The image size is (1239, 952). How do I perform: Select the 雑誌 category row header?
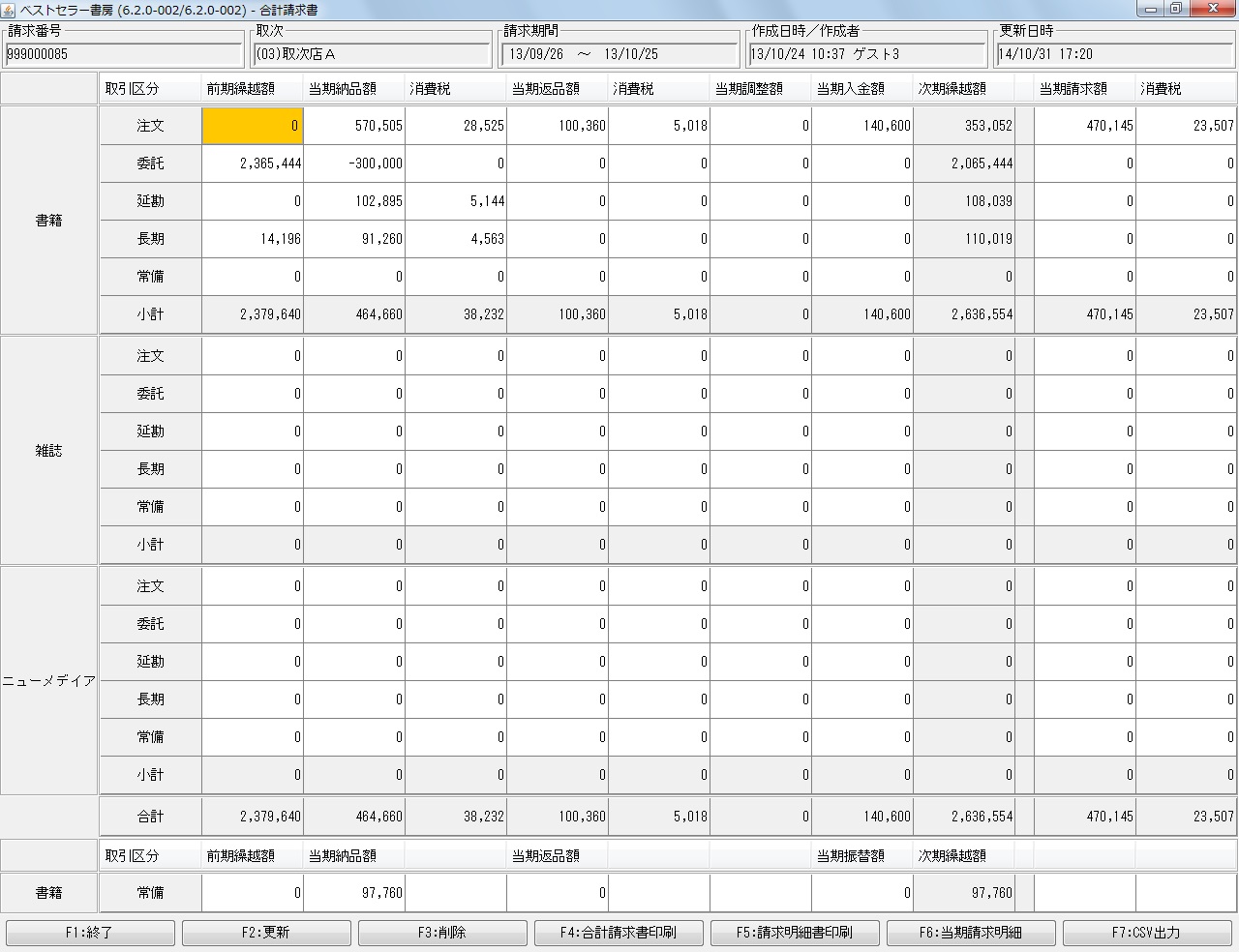coord(48,450)
